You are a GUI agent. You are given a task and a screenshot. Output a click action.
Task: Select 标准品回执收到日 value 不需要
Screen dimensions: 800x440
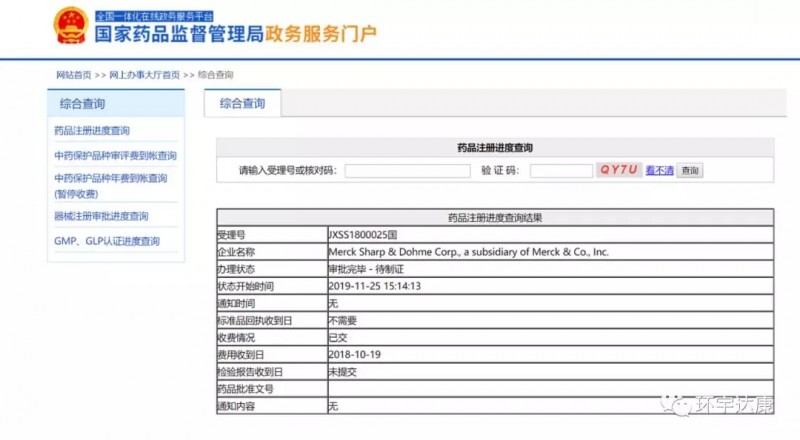click(x=342, y=321)
